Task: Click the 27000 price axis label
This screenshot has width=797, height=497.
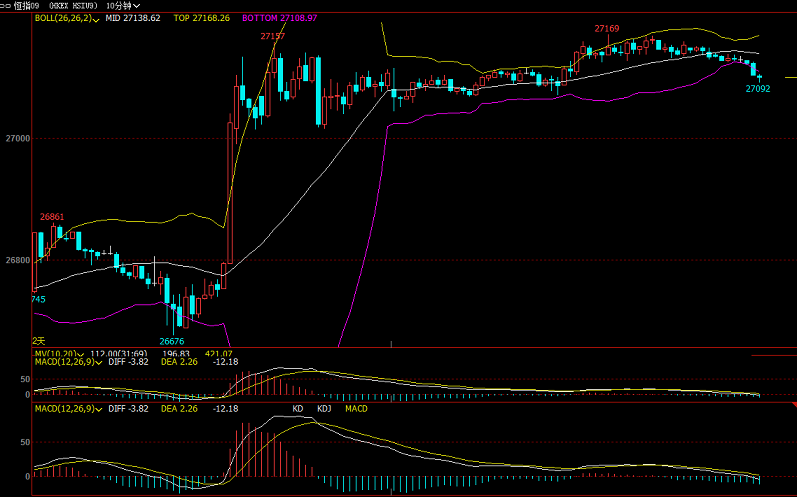Action: click(x=18, y=138)
